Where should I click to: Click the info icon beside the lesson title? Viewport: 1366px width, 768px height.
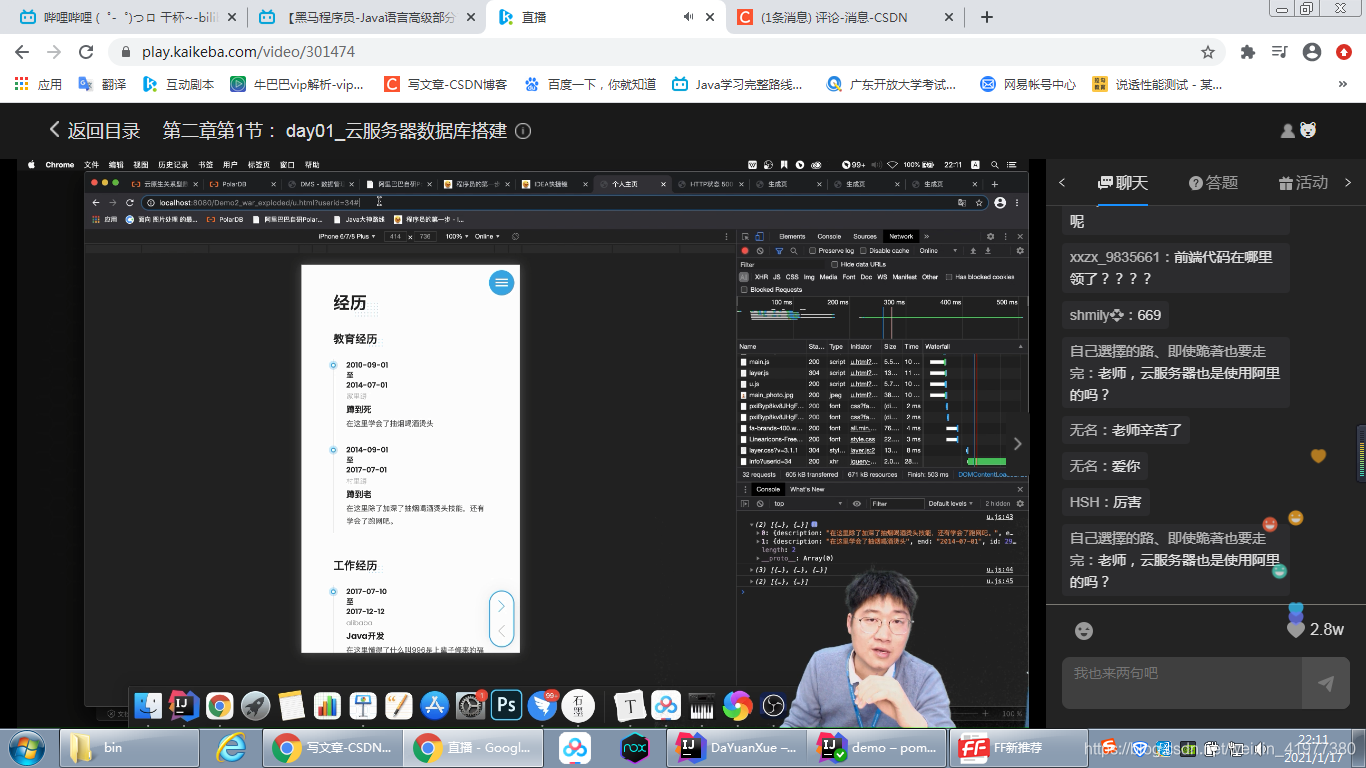point(523,131)
